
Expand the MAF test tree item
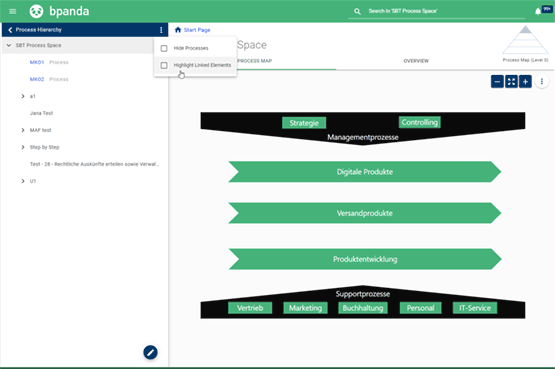point(23,130)
